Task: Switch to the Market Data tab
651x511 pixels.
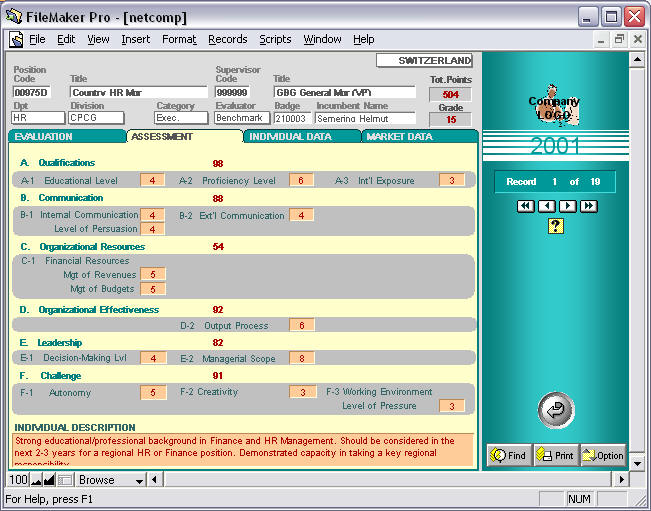Action: coord(399,137)
